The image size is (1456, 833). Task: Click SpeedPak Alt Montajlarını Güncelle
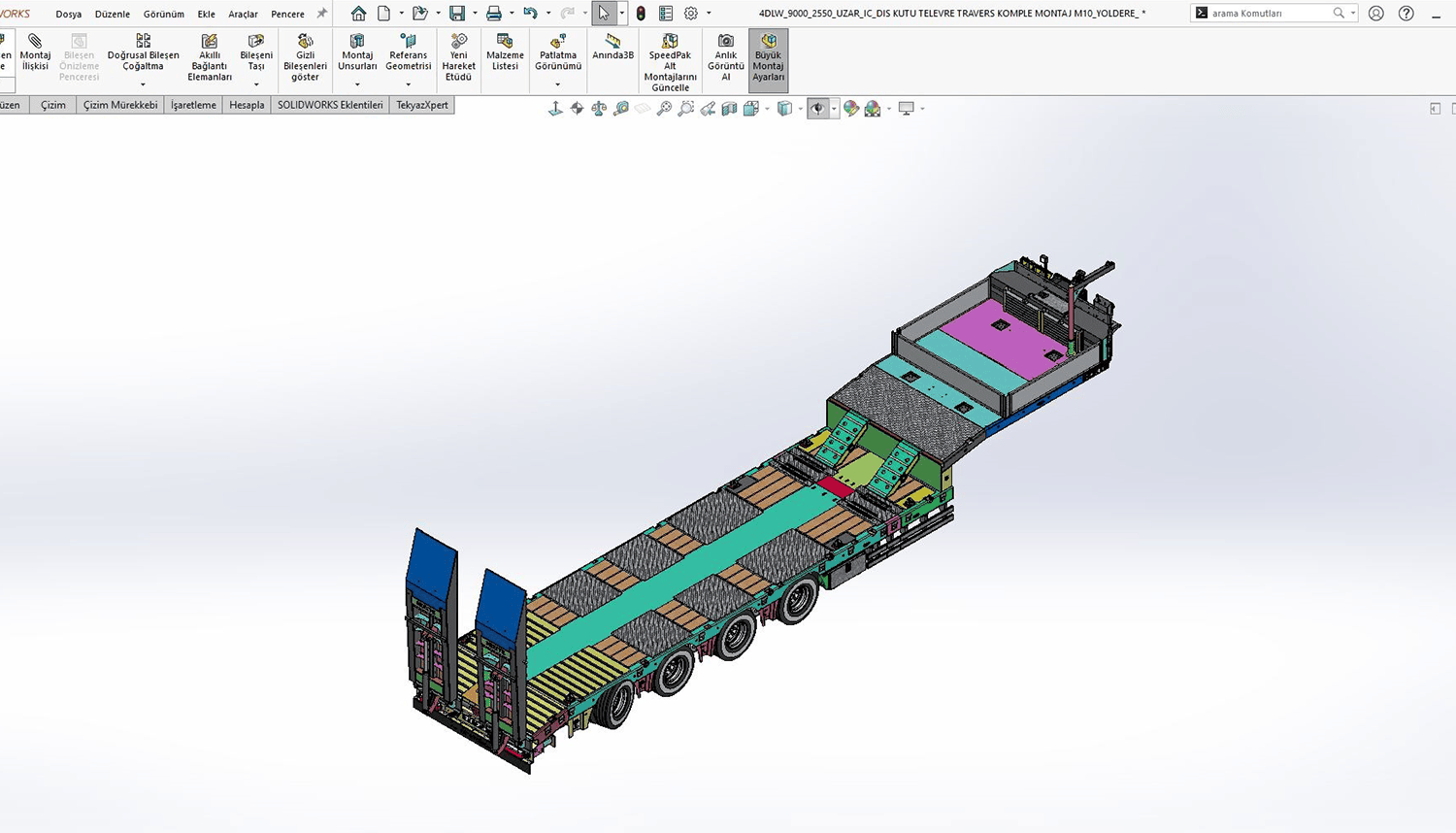point(670,63)
